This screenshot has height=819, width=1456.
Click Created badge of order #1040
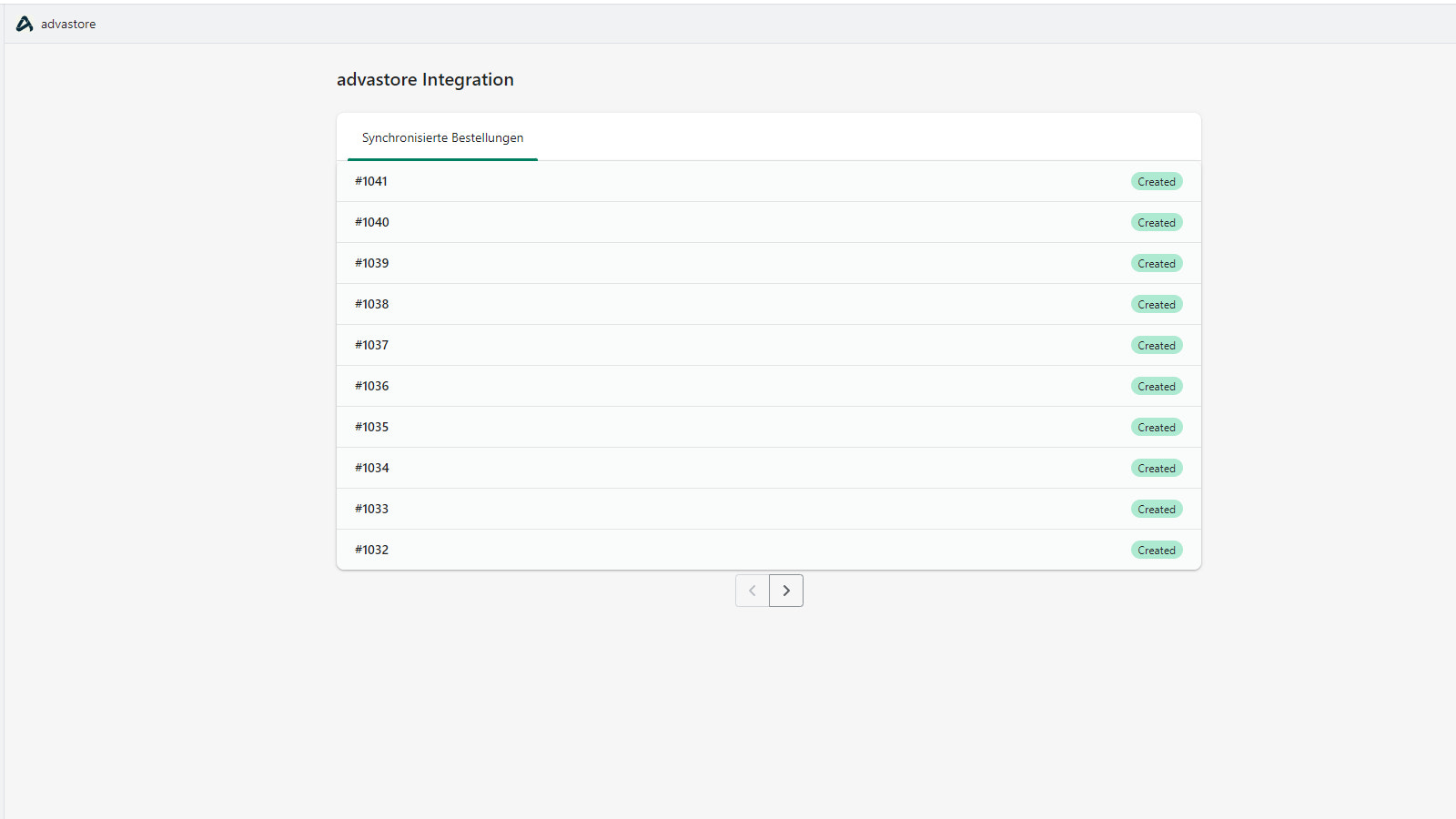(1157, 223)
